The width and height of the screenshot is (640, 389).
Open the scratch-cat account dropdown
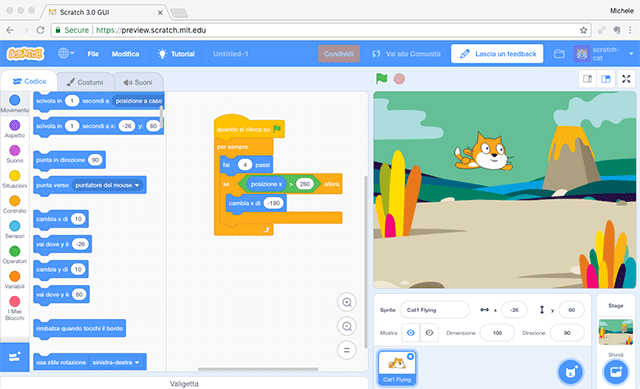604,54
